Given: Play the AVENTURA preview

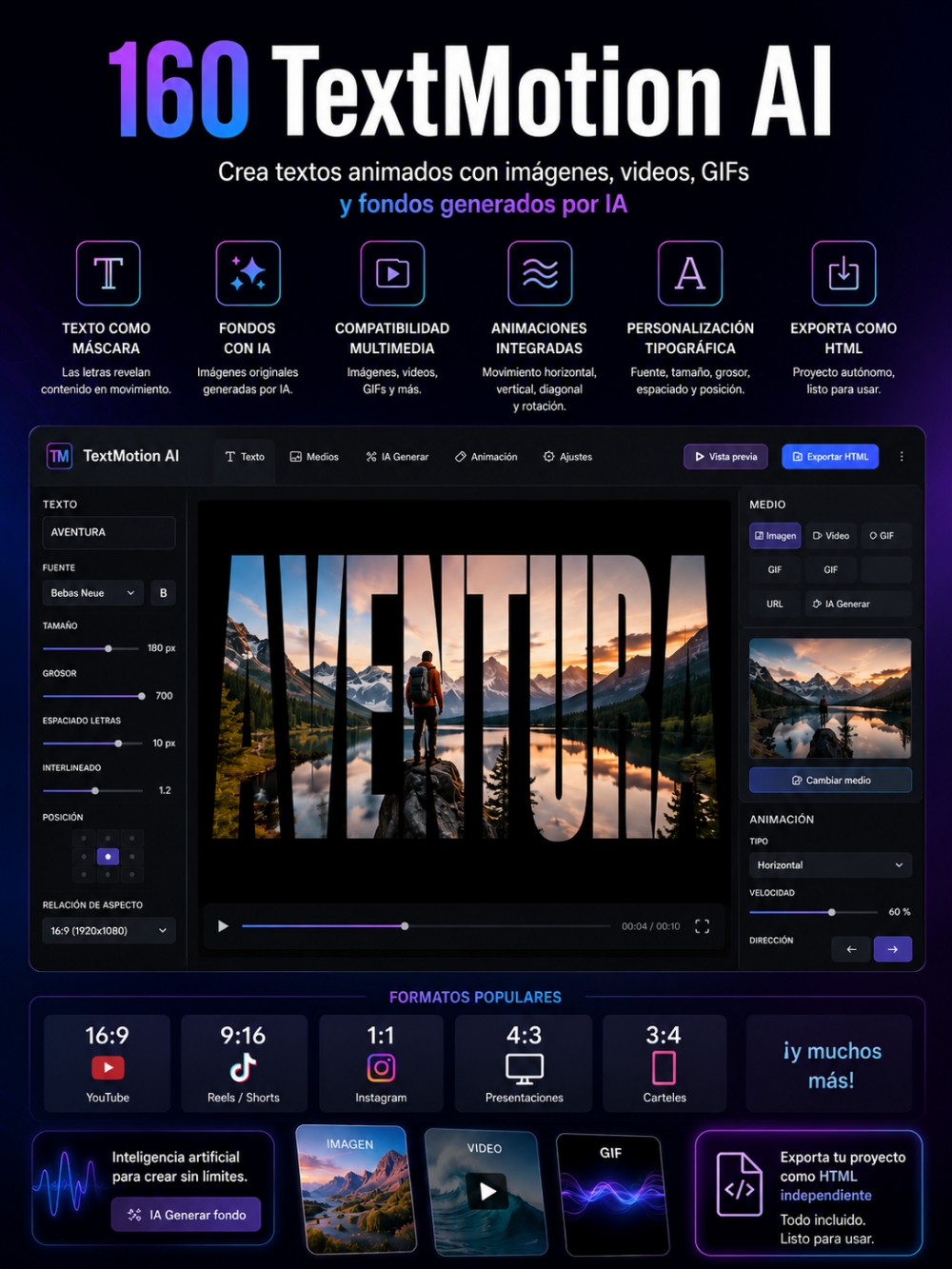Looking at the screenshot, I should [223, 926].
